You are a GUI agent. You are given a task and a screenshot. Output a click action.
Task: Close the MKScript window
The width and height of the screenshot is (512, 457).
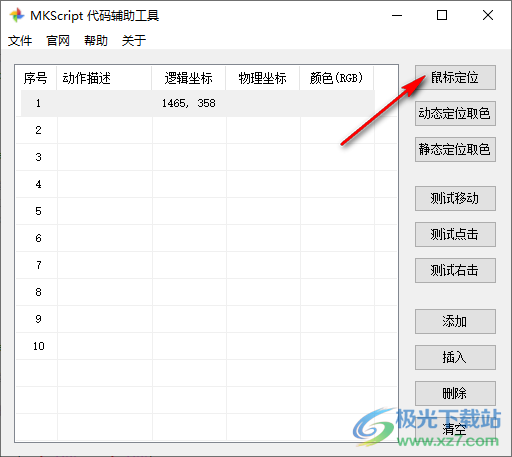tap(488, 15)
